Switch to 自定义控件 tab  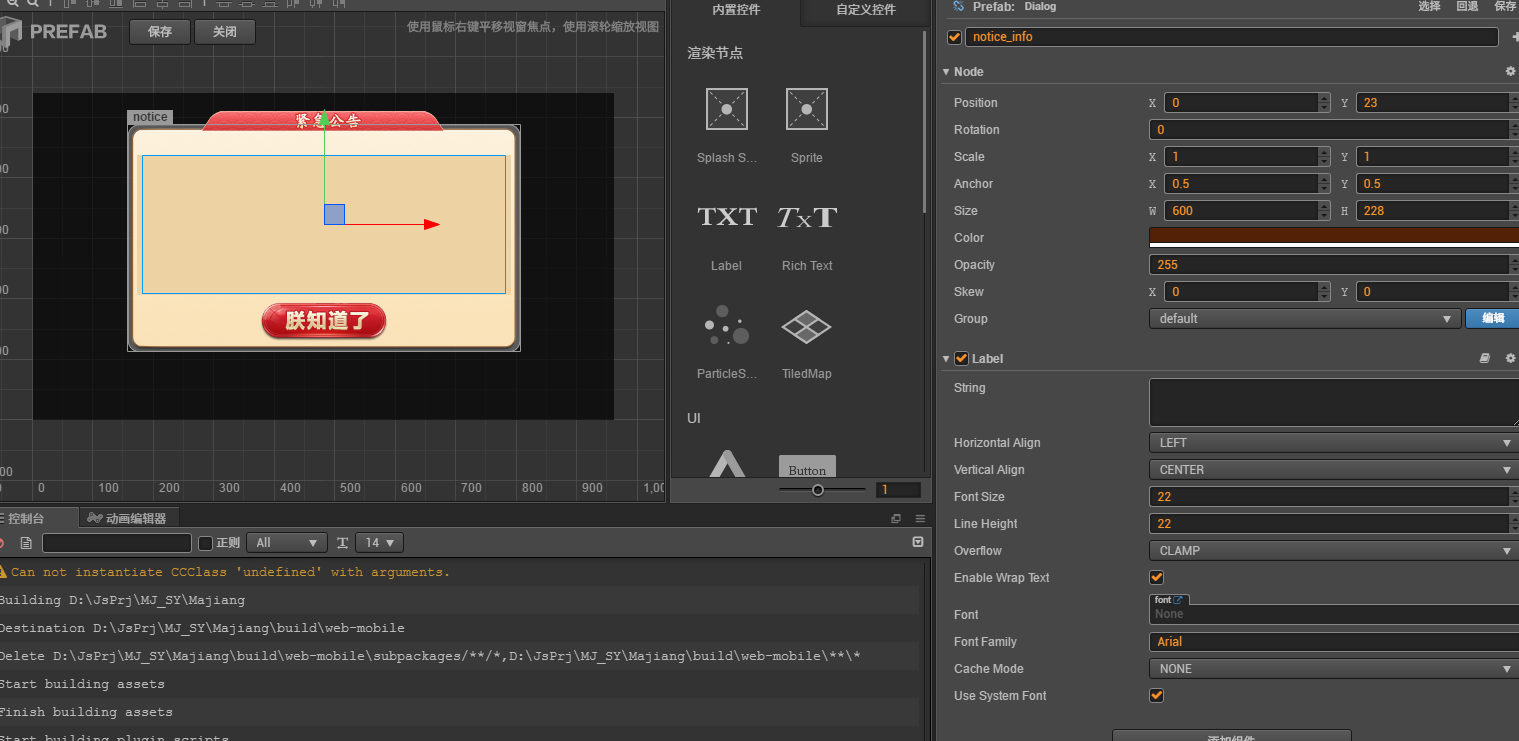tap(866, 10)
